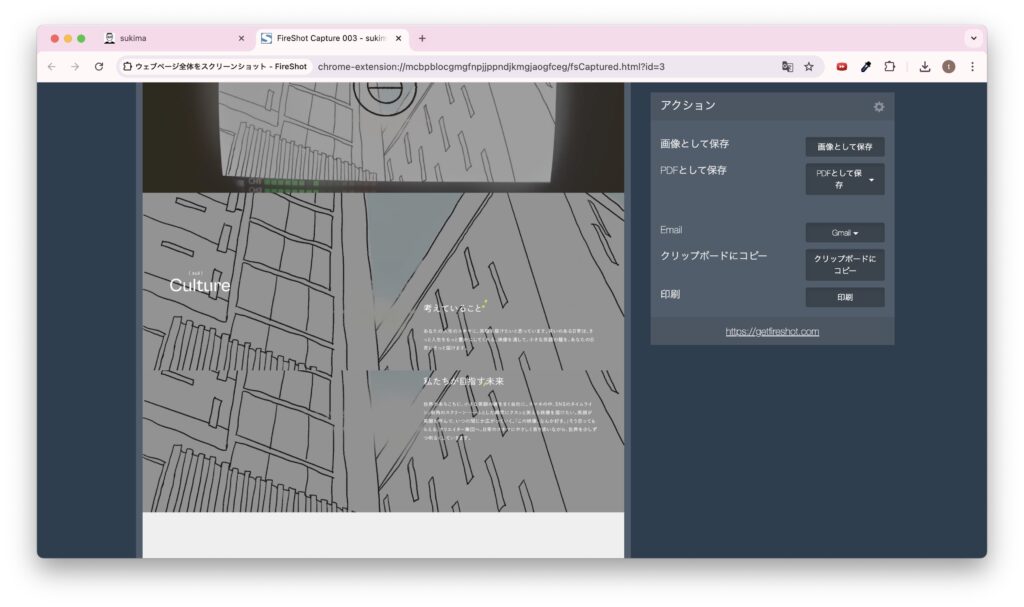The width and height of the screenshot is (1024, 607).
Task: Expand the PDFとして保存 dropdown
Action: [845, 179]
